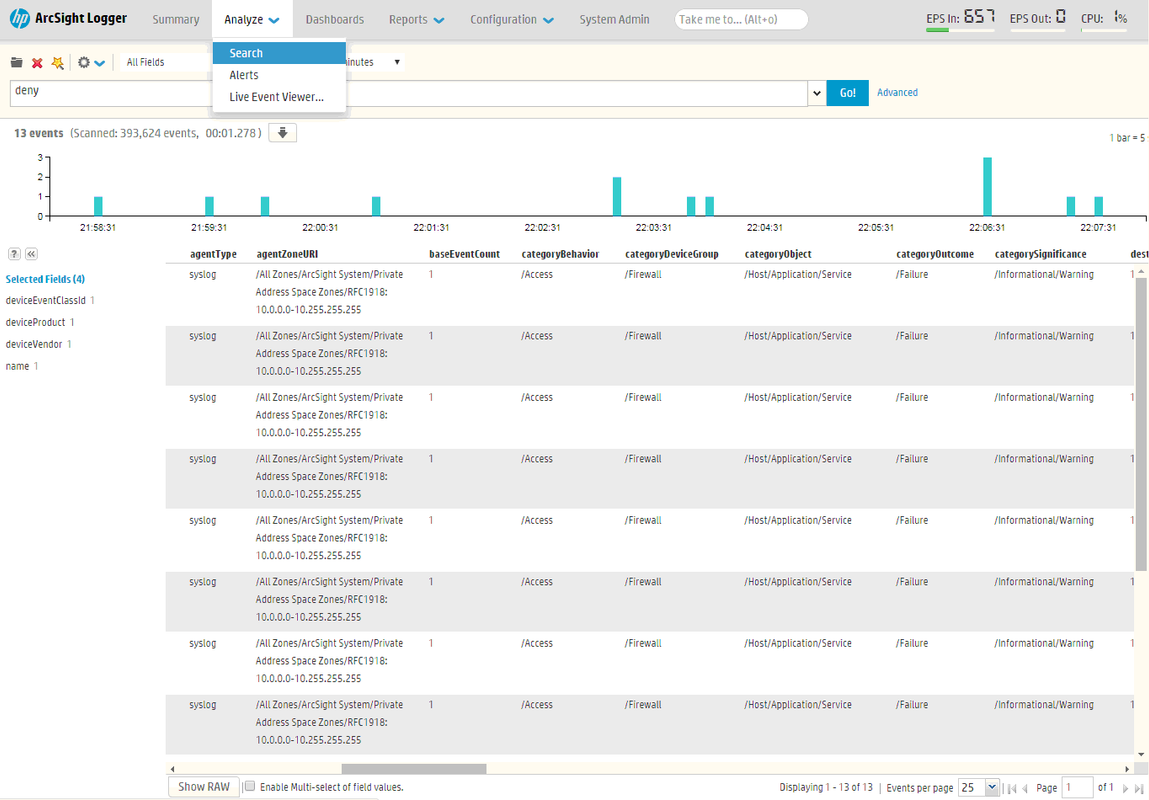Go to first page of results
The image size is (1149, 800).
click(1013, 788)
